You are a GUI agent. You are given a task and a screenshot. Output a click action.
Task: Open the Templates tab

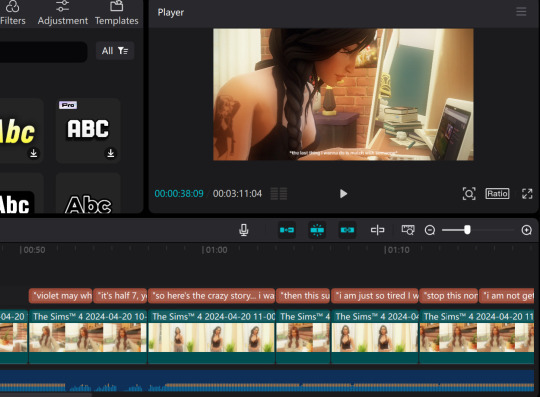click(116, 13)
